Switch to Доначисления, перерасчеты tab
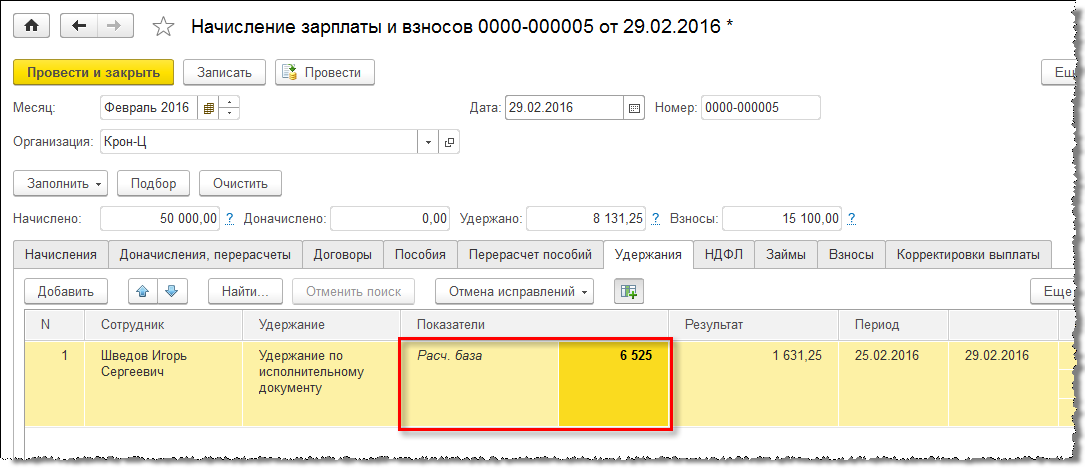 coord(206,255)
